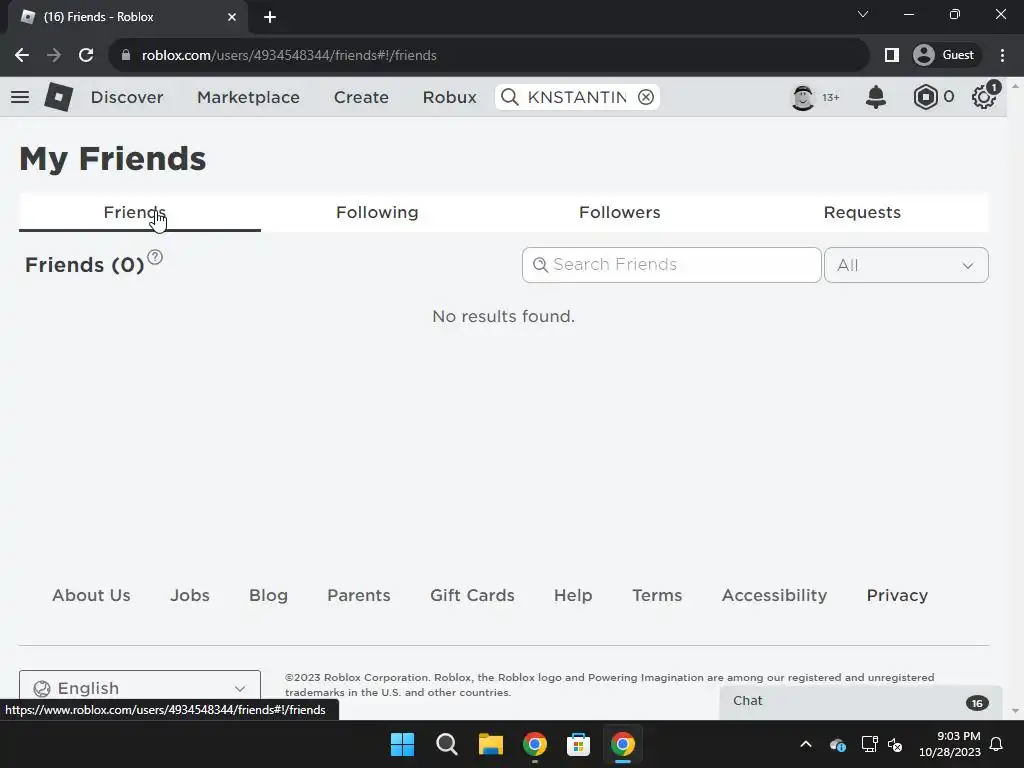Click the Friends count help question icon
The width and height of the screenshot is (1024, 768).
pyautogui.click(x=155, y=257)
